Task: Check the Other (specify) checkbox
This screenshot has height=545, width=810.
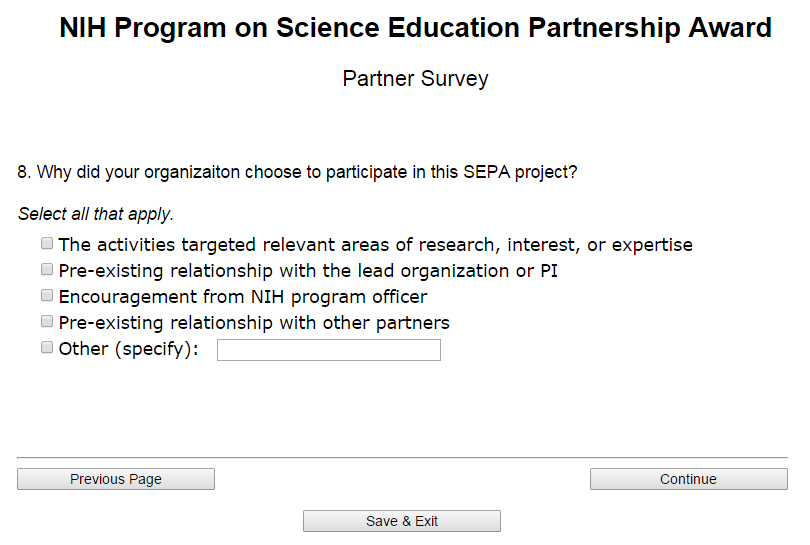Action: (47, 348)
